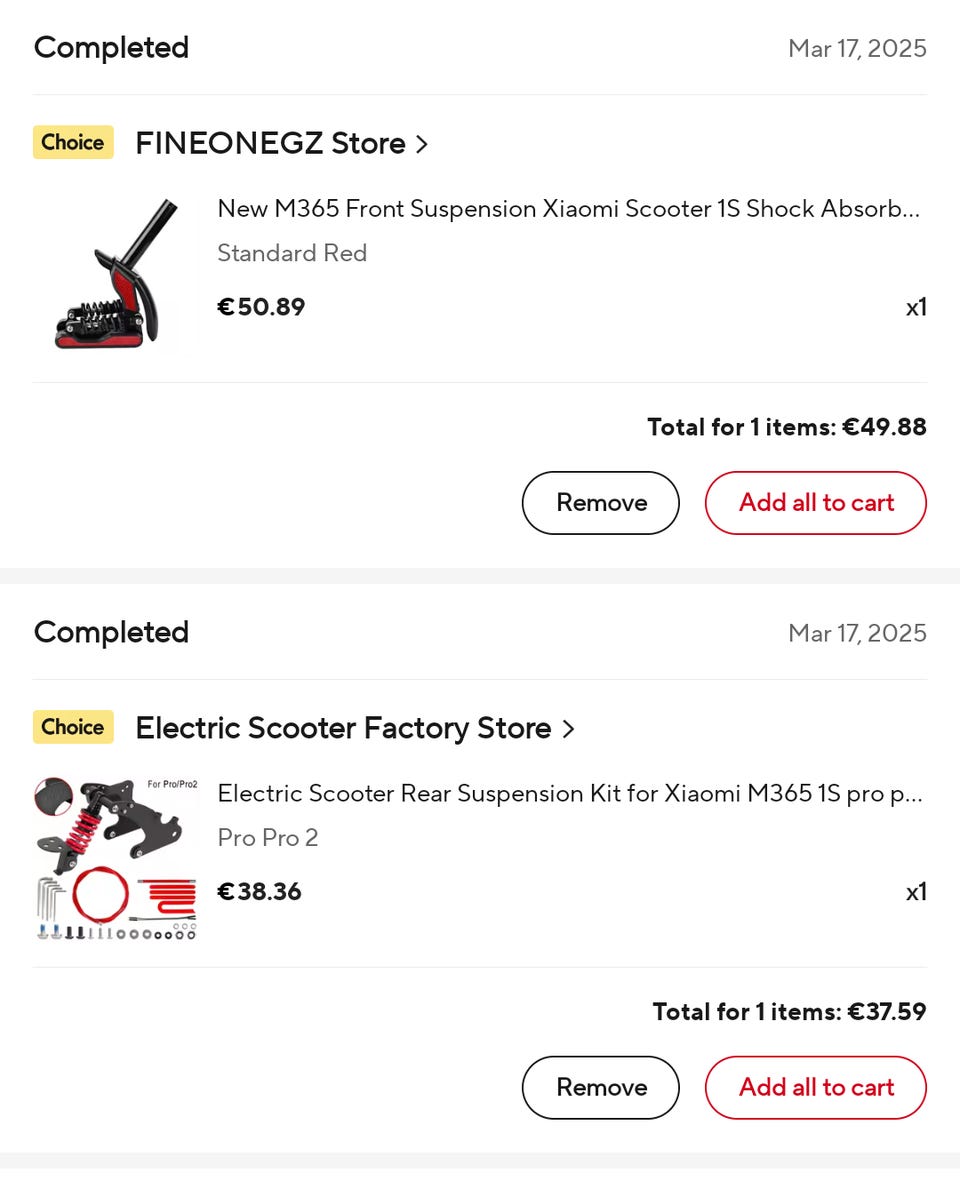
Task: Select the Pro Pro 2 variant text
Action: tap(268, 838)
